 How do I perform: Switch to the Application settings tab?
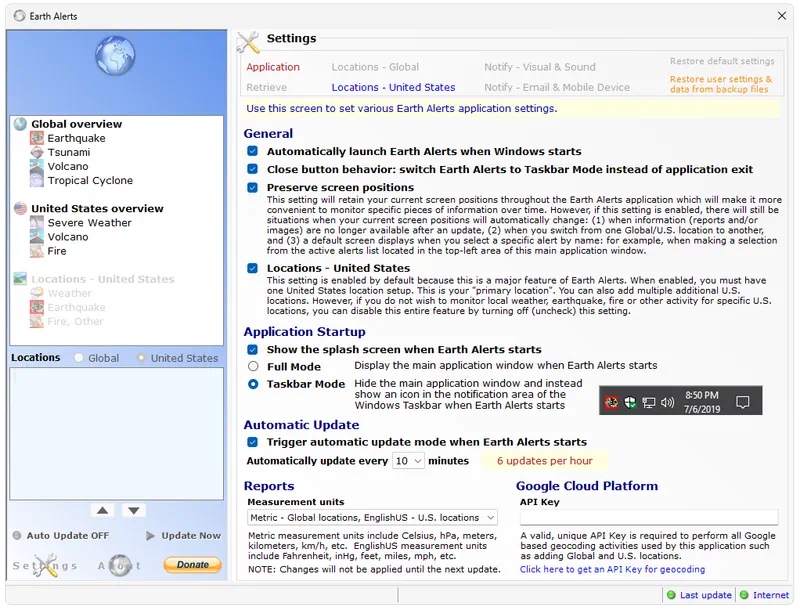point(273,67)
